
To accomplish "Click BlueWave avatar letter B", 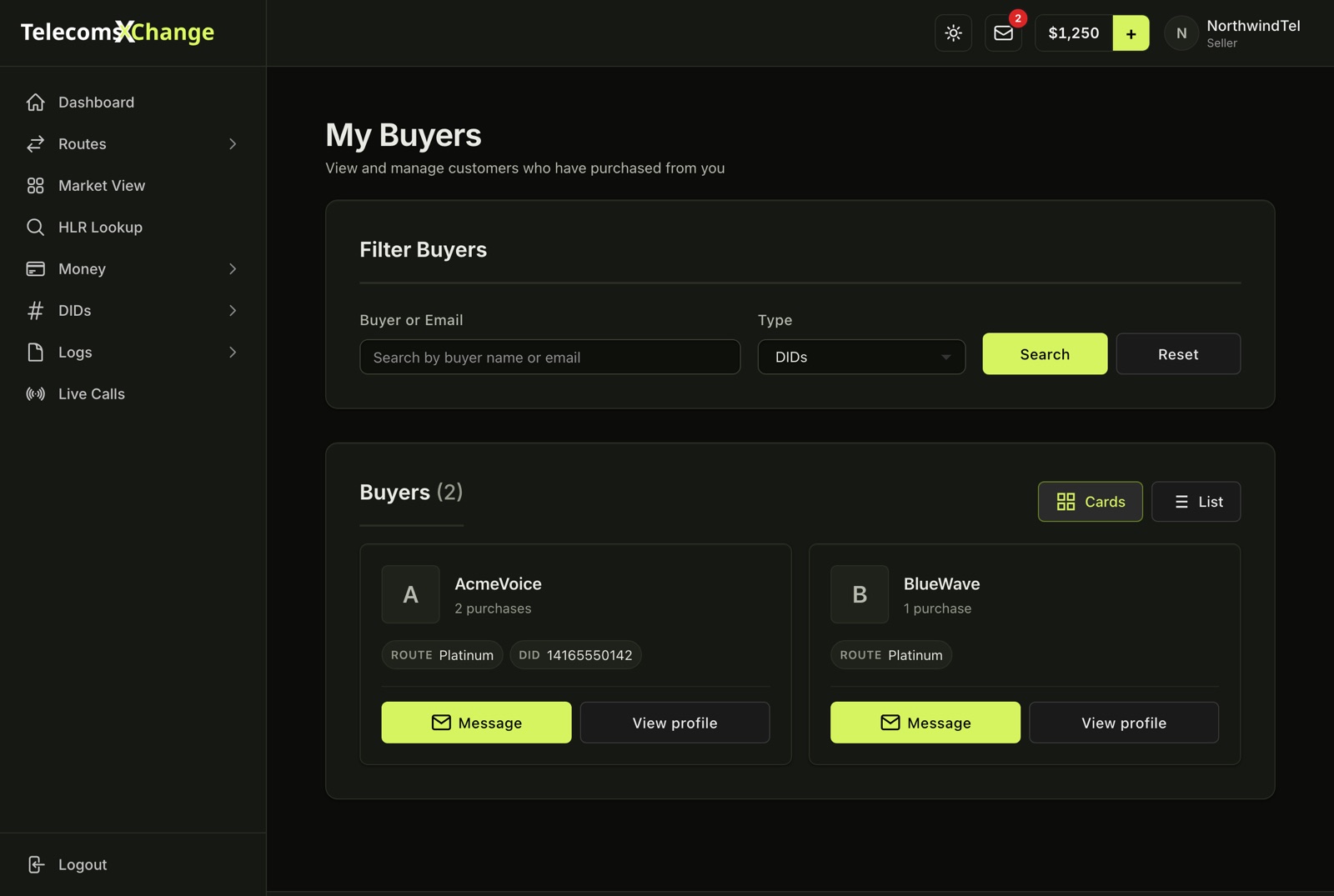I will [x=860, y=594].
